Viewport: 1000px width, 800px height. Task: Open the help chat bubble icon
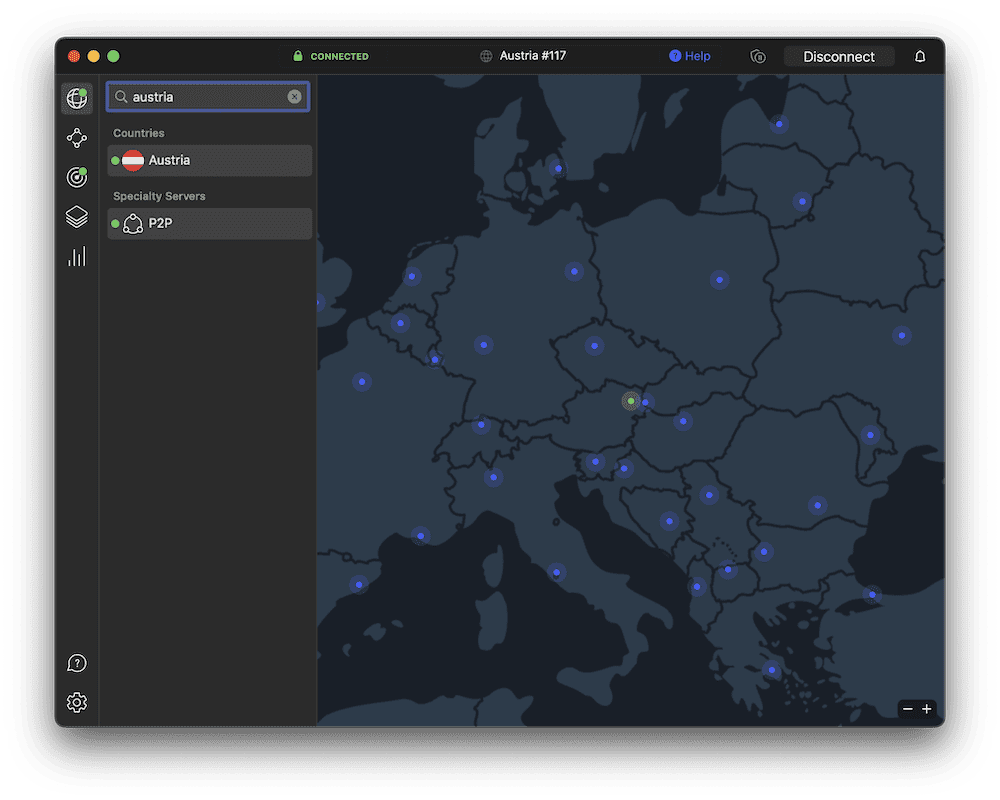pyautogui.click(x=77, y=663)
